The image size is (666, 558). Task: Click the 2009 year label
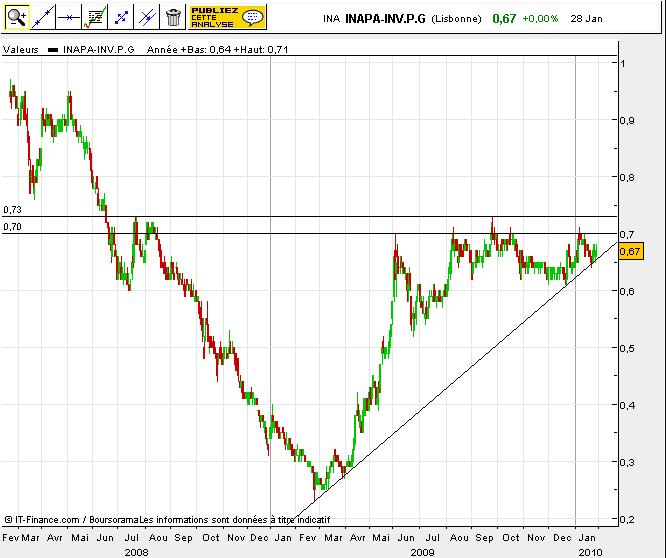(422, 552)
